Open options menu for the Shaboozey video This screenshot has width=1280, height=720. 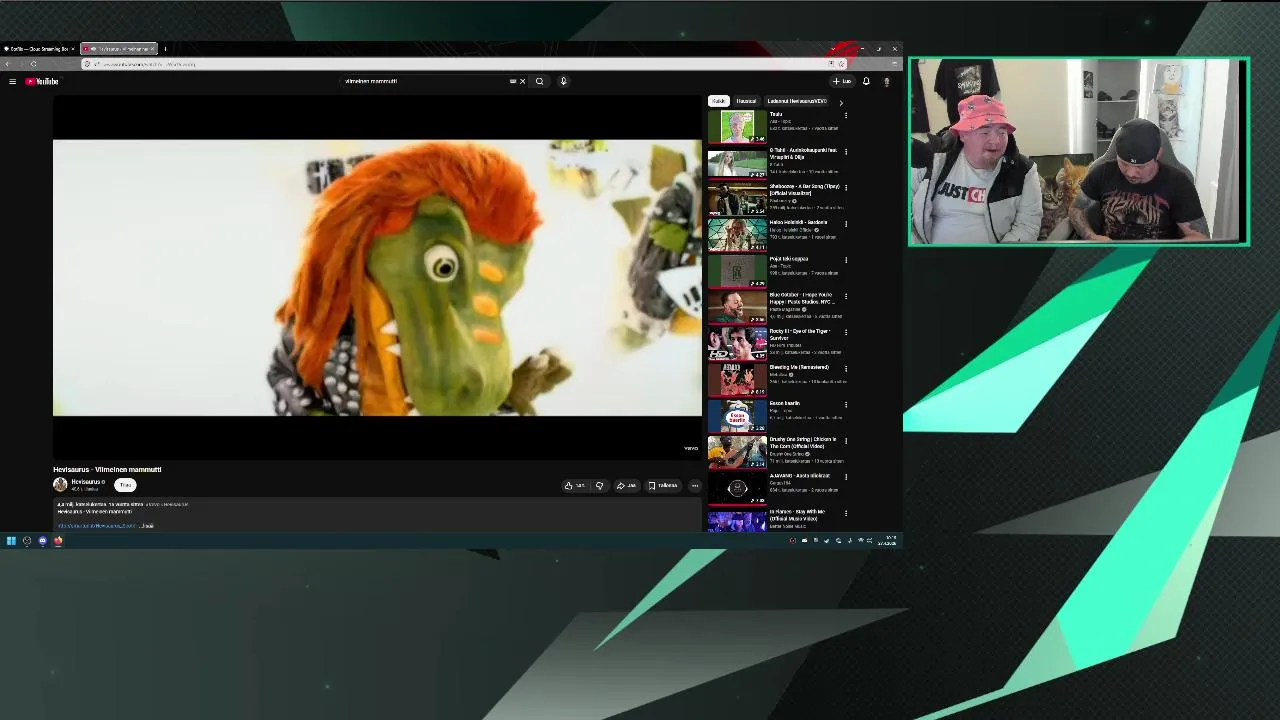pos(846,187)
